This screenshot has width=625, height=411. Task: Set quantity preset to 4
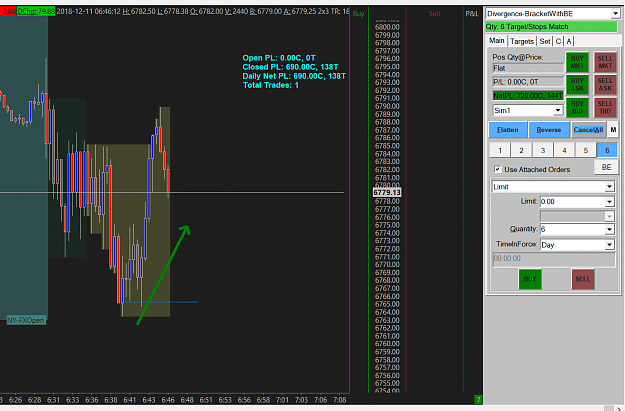coord(564,150)
